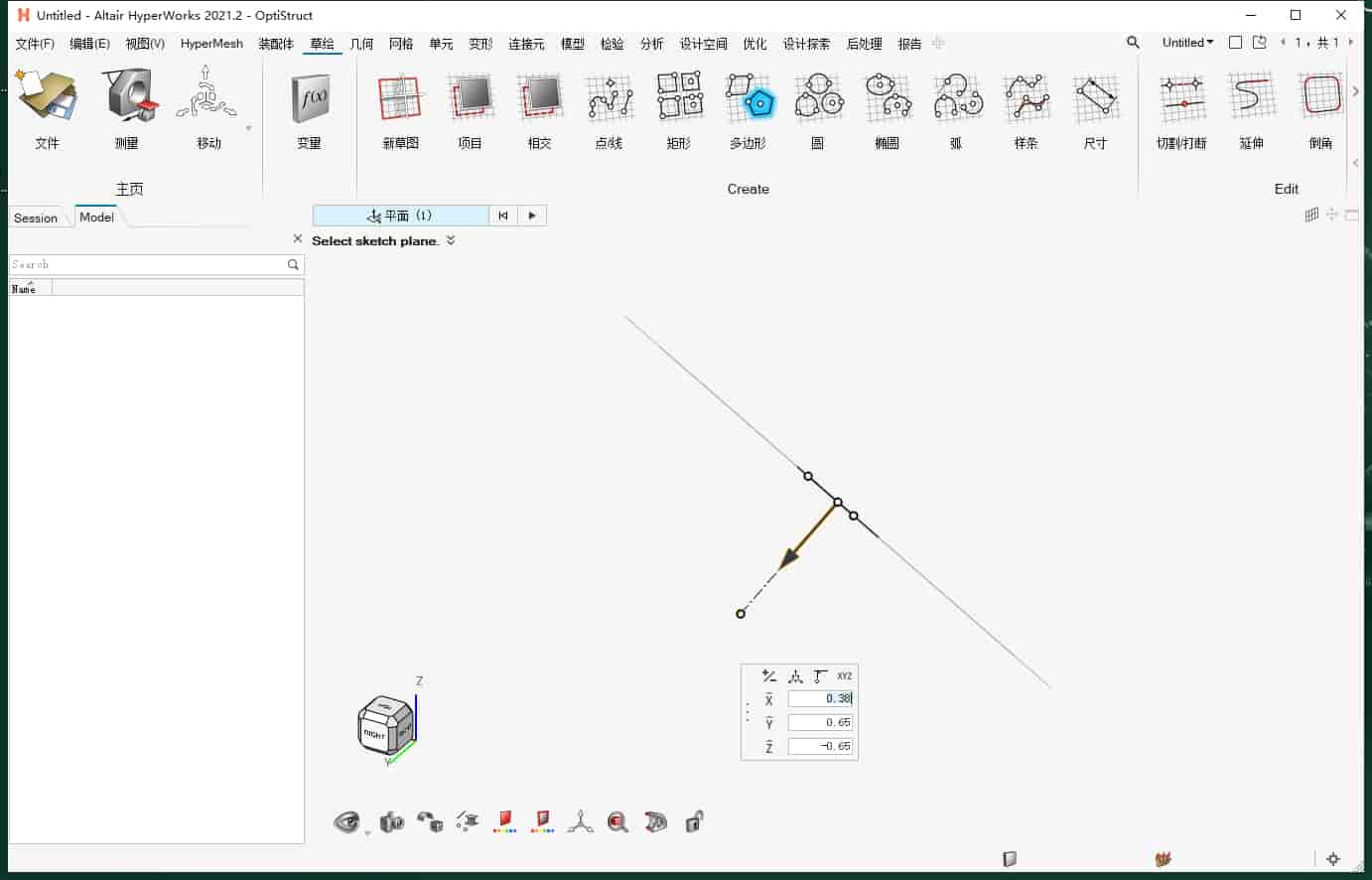The height and width of the screenshot is (880, 1372).
Task: Toggle the grid display icon below ribbon
Action: pos(1311,215)
